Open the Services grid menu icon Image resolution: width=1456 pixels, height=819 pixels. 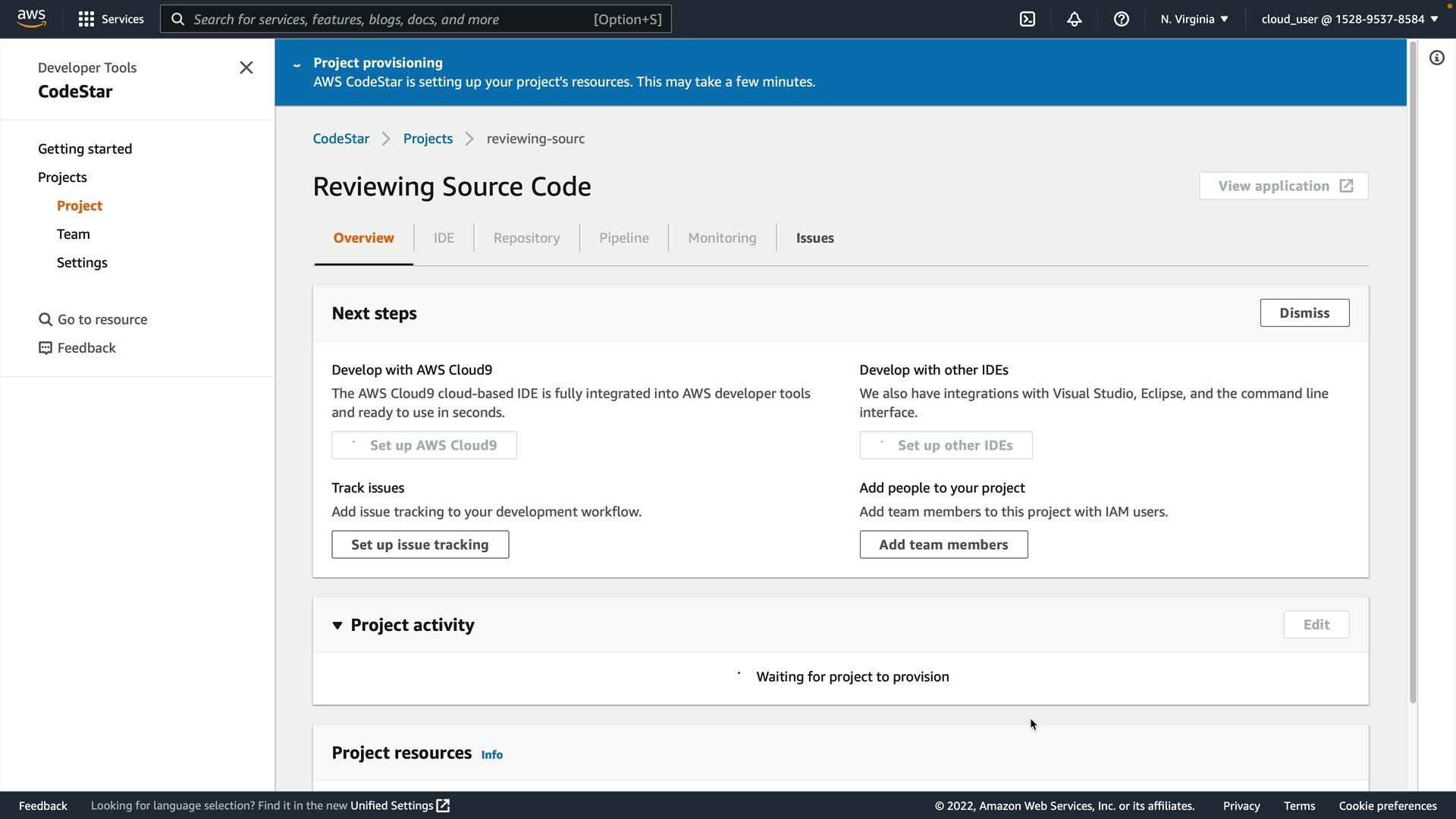tap(86, 19)
